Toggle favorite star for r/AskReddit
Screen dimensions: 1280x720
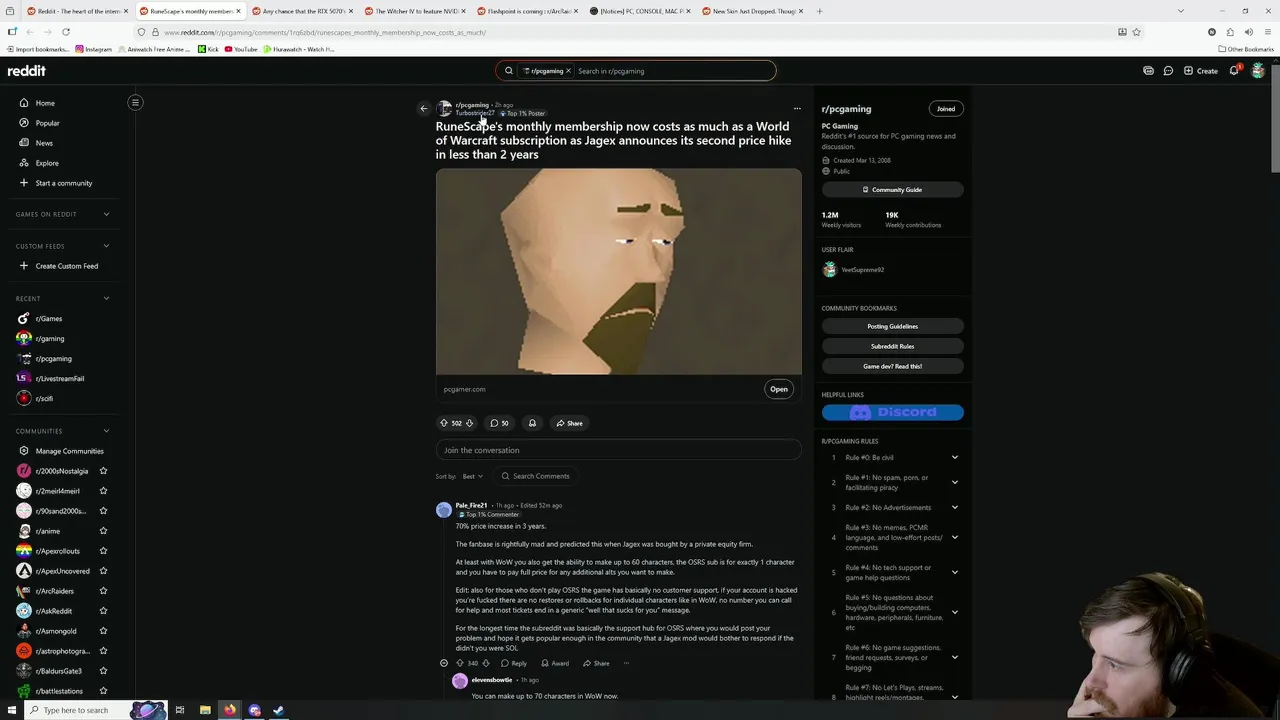click(x=103, y=611)
